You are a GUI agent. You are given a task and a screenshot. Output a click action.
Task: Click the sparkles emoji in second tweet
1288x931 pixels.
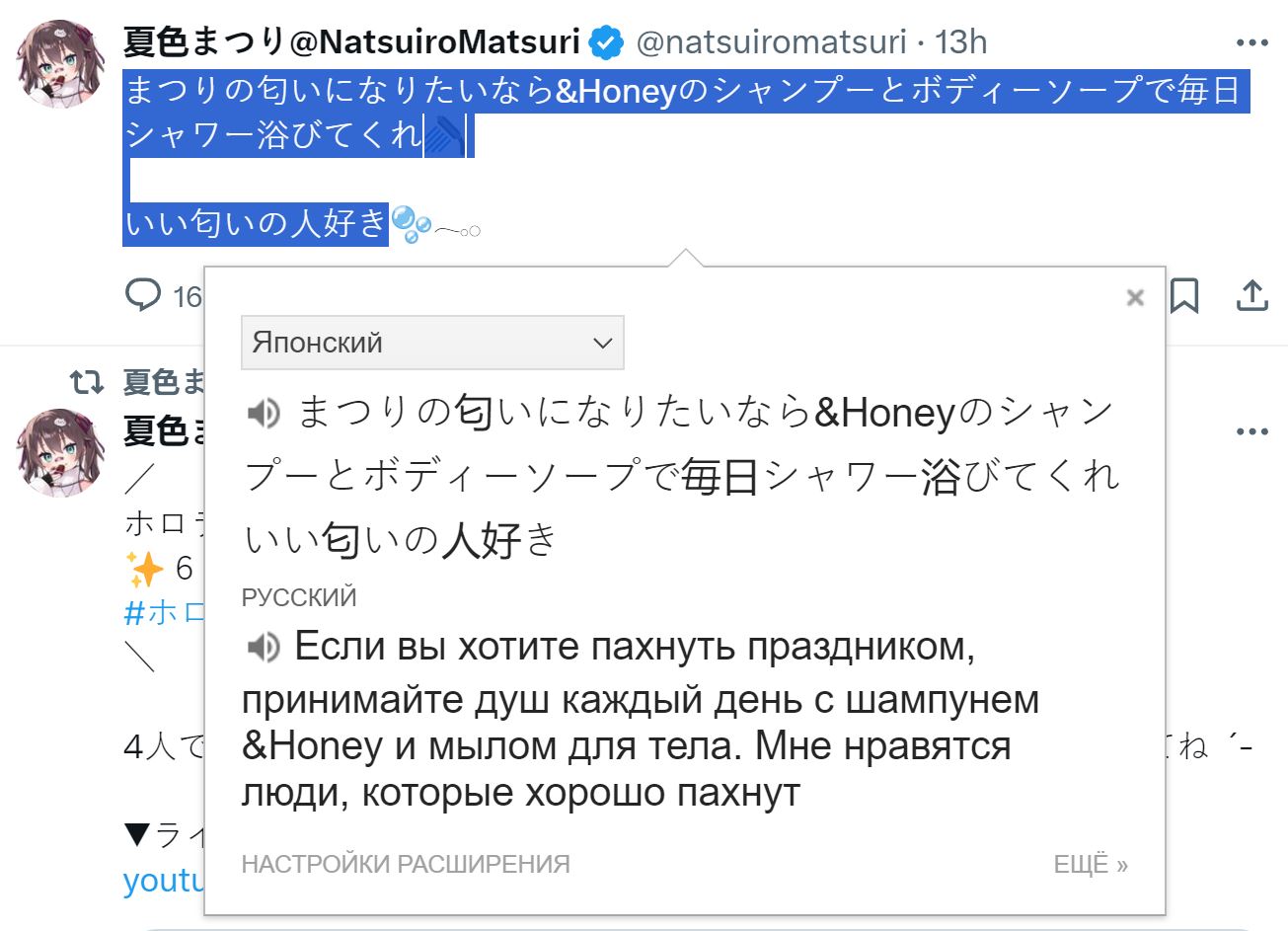click(144, 569)
